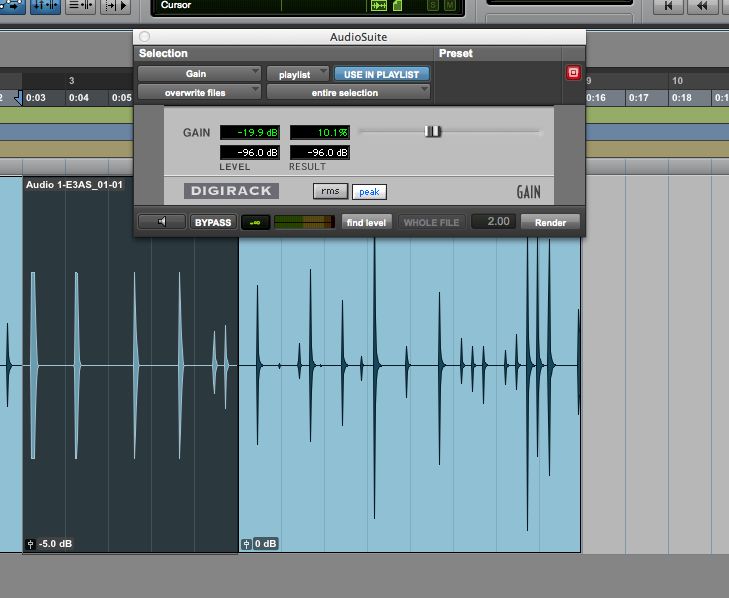Image resolution: width=729 pixels, height=598 pixels.
Task: Click the S button in counter display
Action: [x=433, y=6]
